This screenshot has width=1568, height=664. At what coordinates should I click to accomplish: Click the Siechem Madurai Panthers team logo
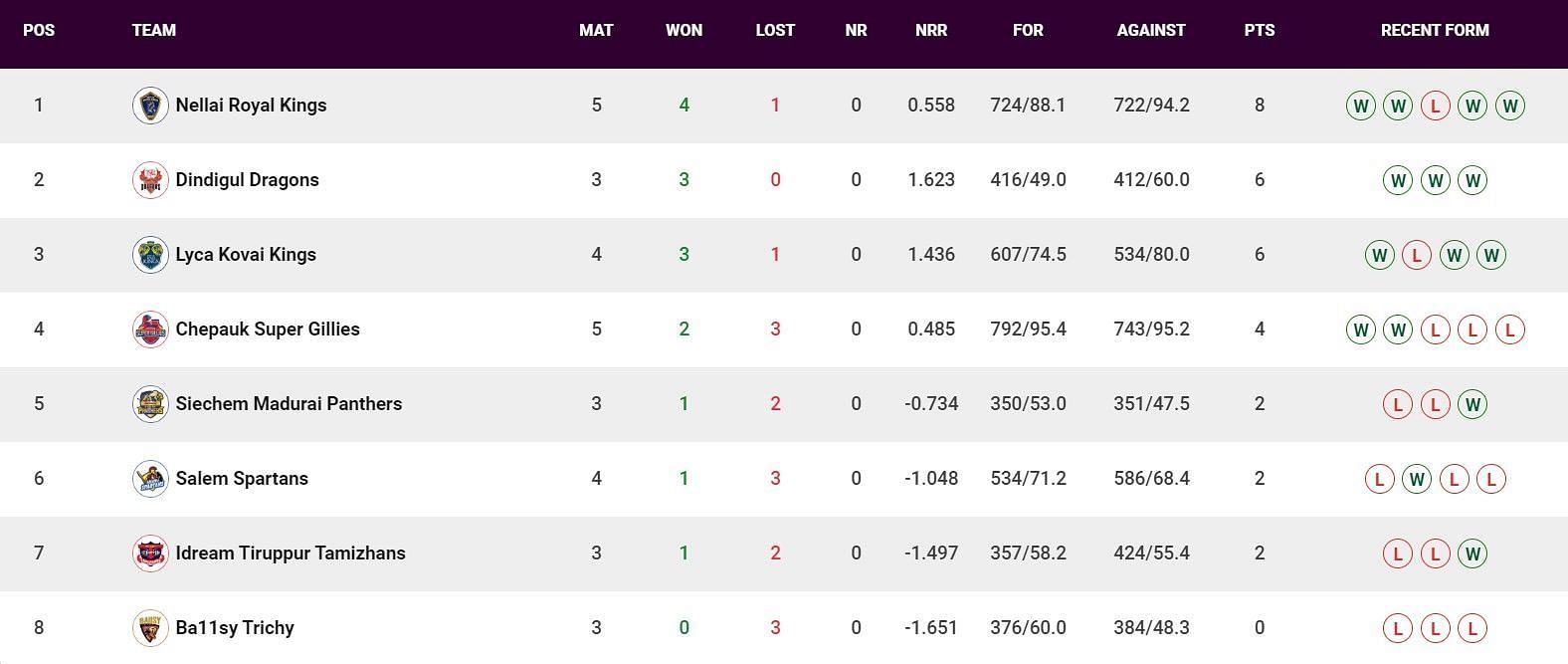coord(150,404)
